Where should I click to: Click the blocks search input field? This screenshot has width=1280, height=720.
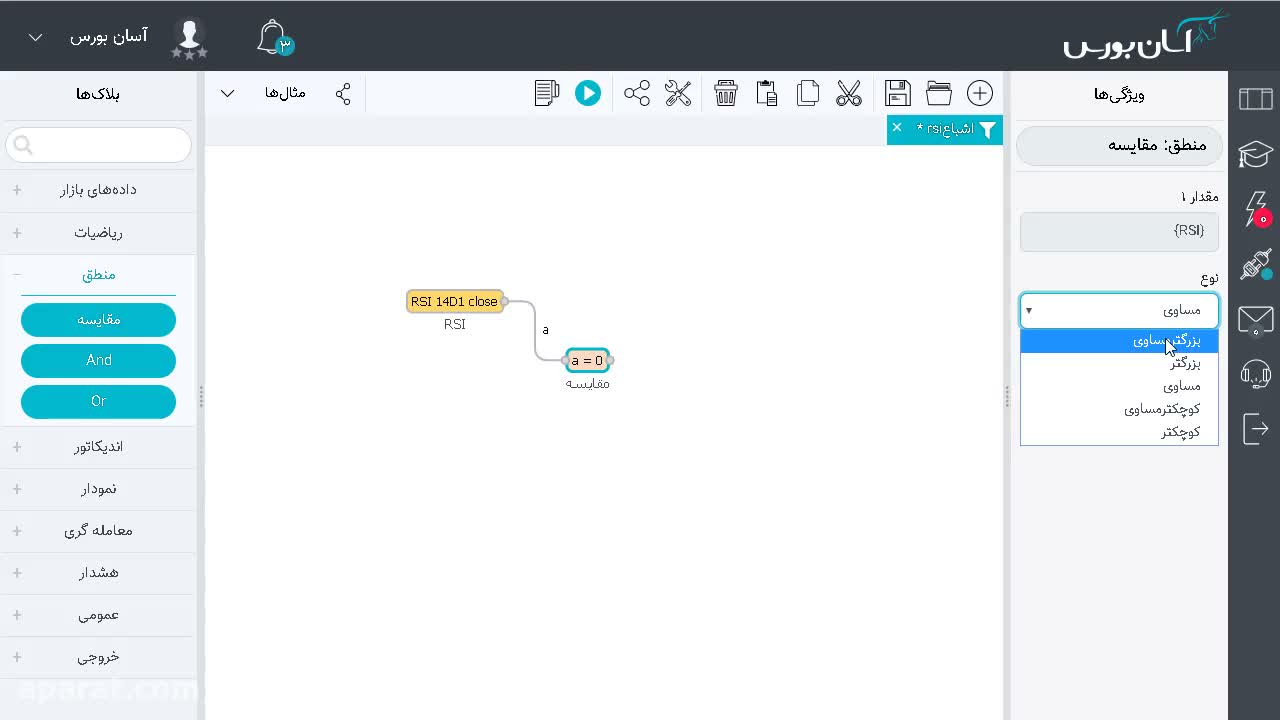pos(98,145)
